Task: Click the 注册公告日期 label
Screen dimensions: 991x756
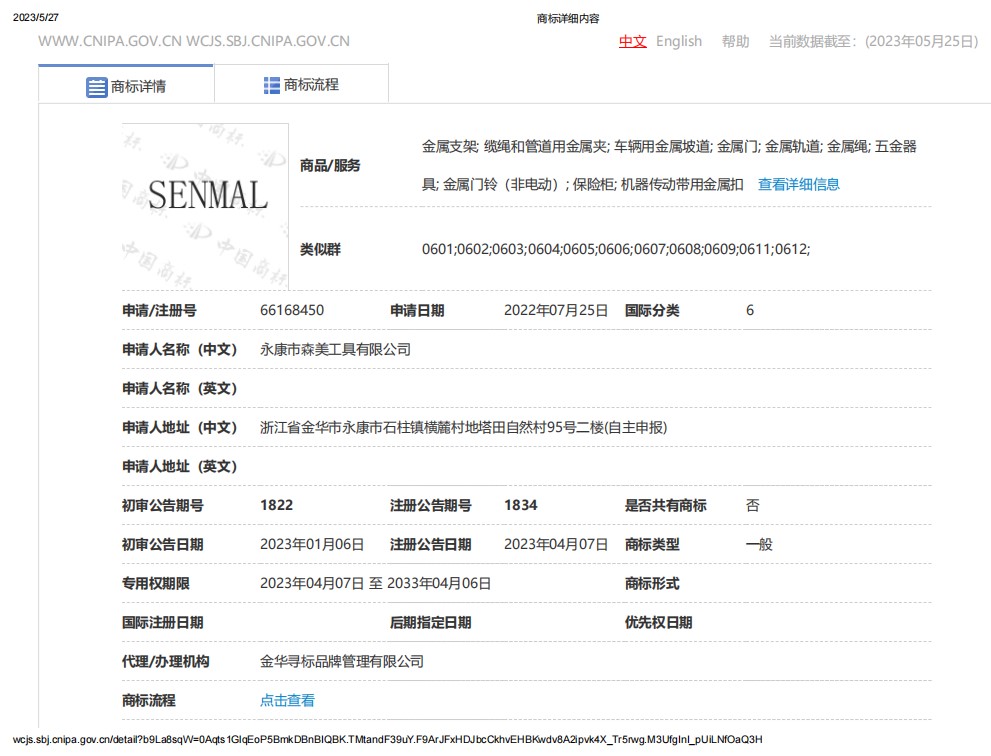Action: tap(430, 545)
